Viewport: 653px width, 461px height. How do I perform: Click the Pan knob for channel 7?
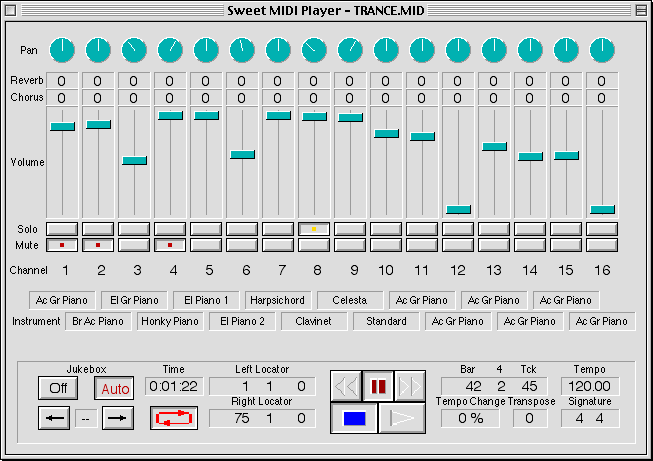[278, 50]
